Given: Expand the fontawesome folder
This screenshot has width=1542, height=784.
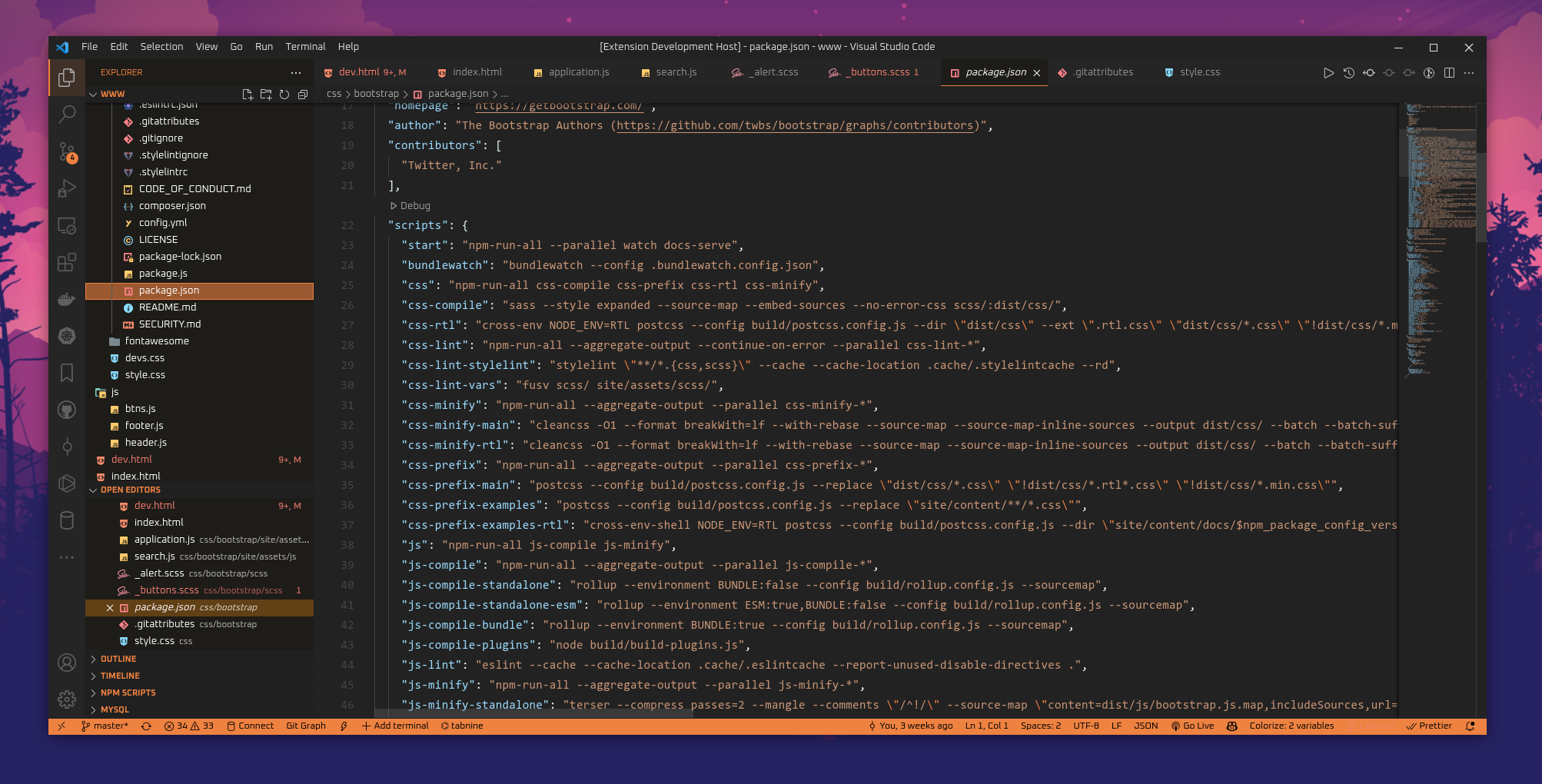Looking at the screenshot, I should coord(157,341).
